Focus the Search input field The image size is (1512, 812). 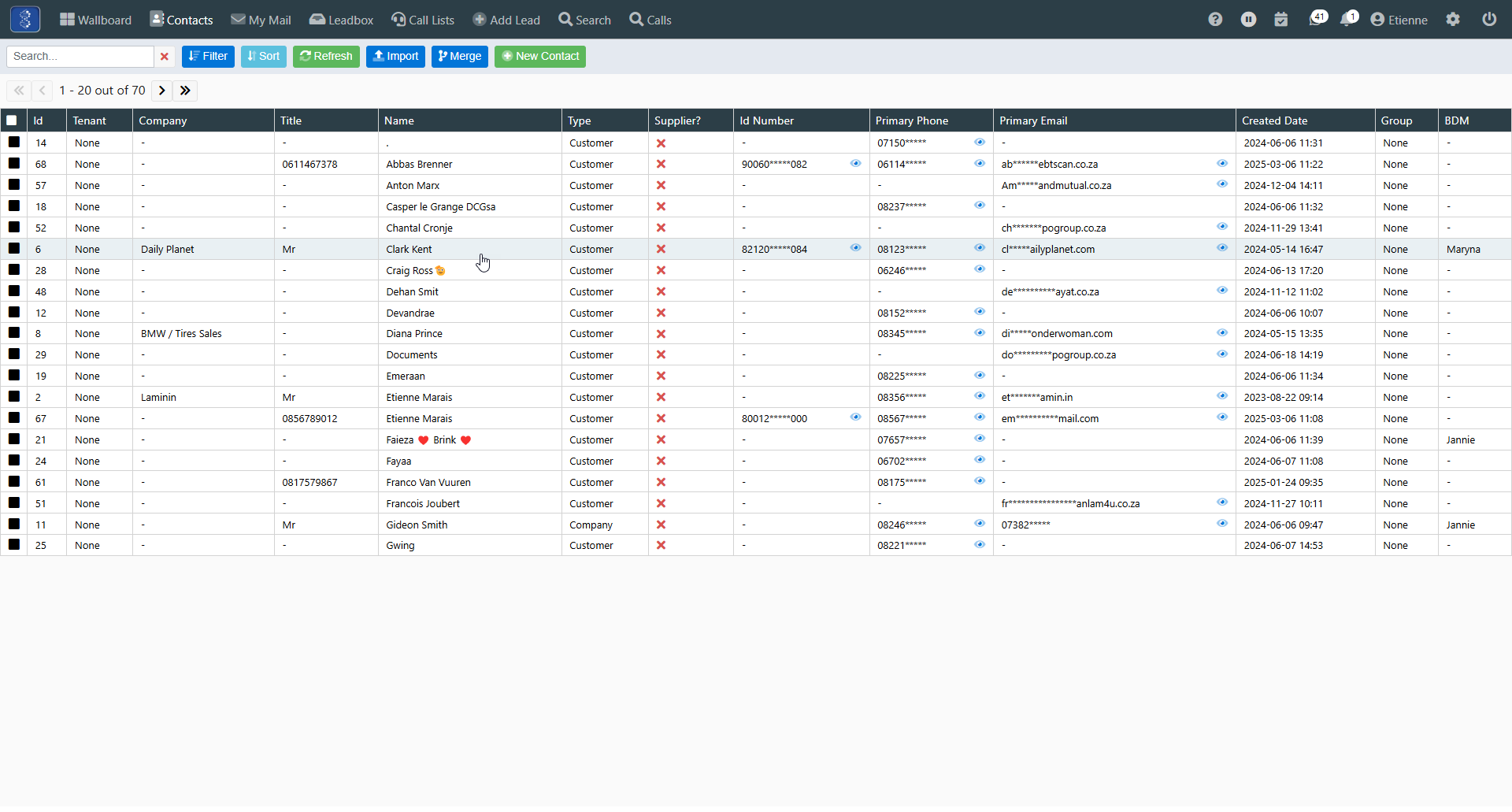pyautogui.click(x=80, y=57)
